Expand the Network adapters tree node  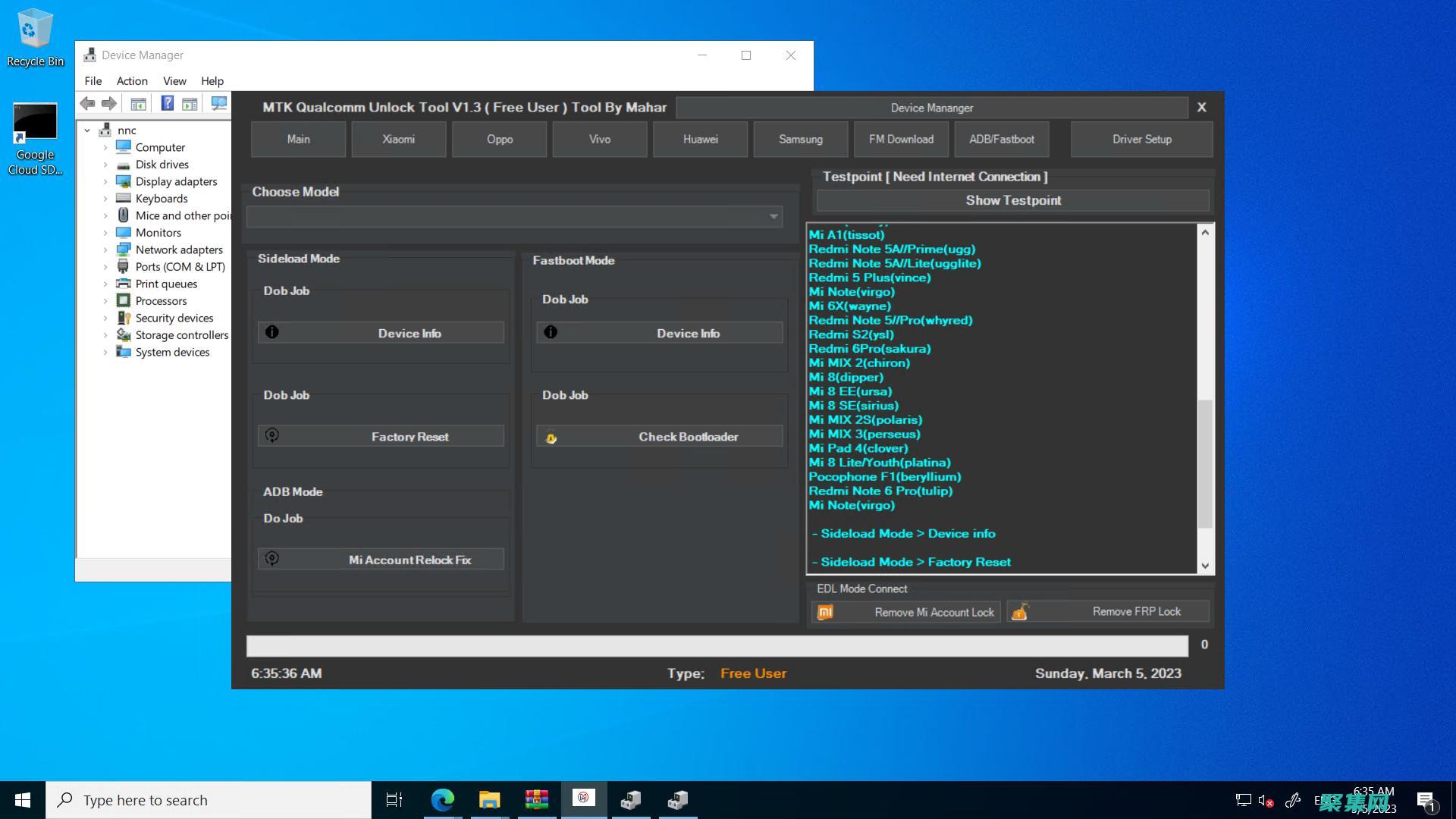(x=105, y=249)
